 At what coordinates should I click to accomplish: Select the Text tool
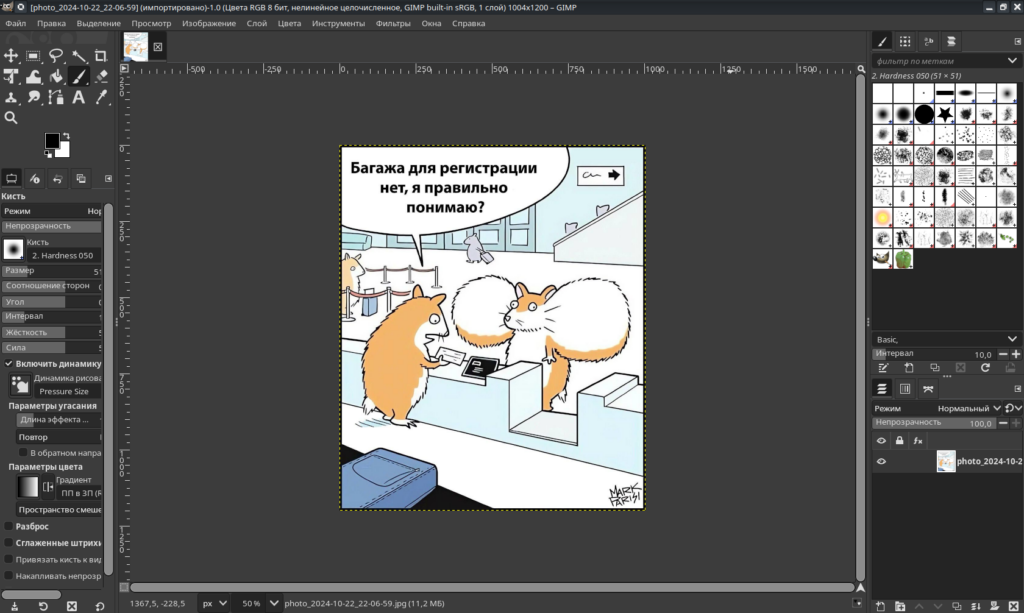[x=78, y=97]
